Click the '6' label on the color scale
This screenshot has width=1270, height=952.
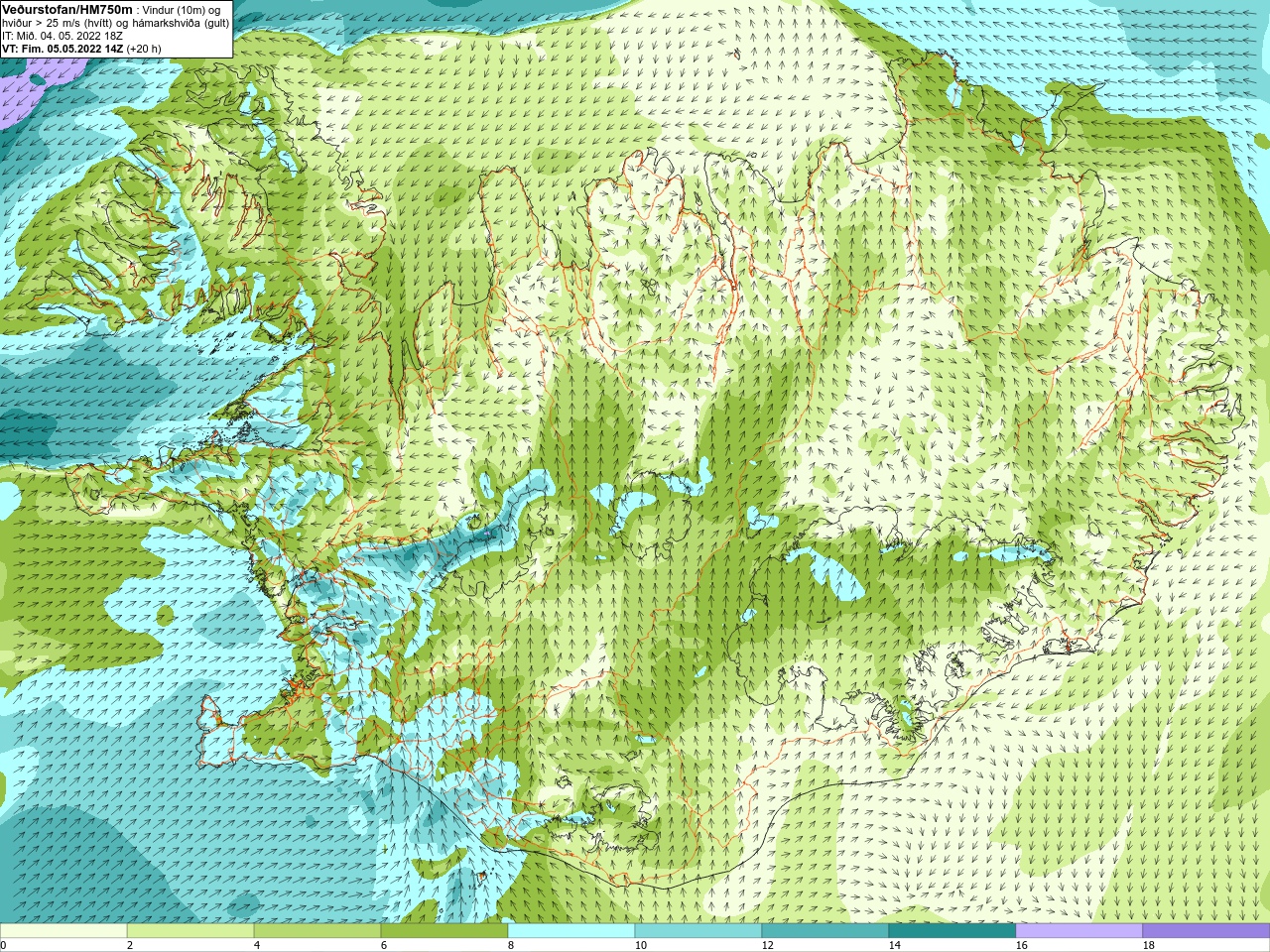tap(384, 945)
